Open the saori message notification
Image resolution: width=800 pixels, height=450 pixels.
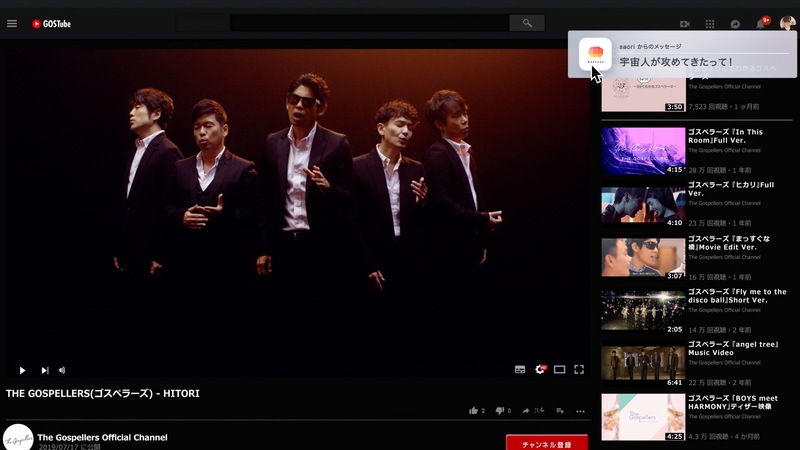[682, 54]
